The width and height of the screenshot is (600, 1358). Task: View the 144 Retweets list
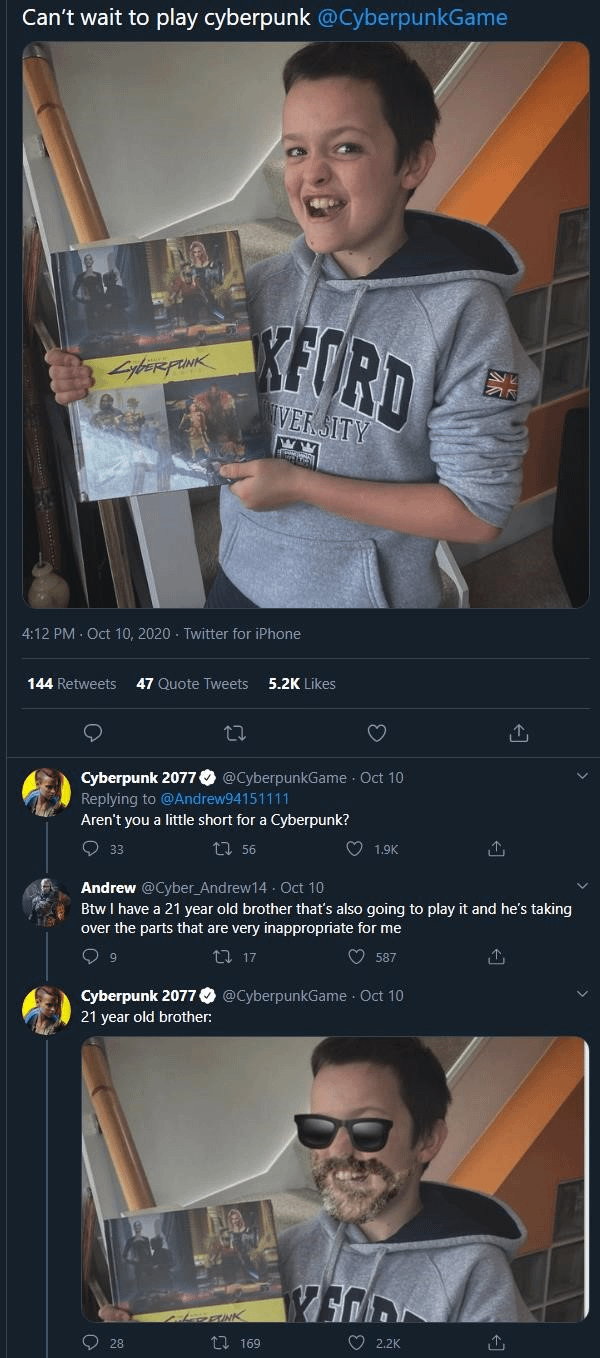point(72,684)
